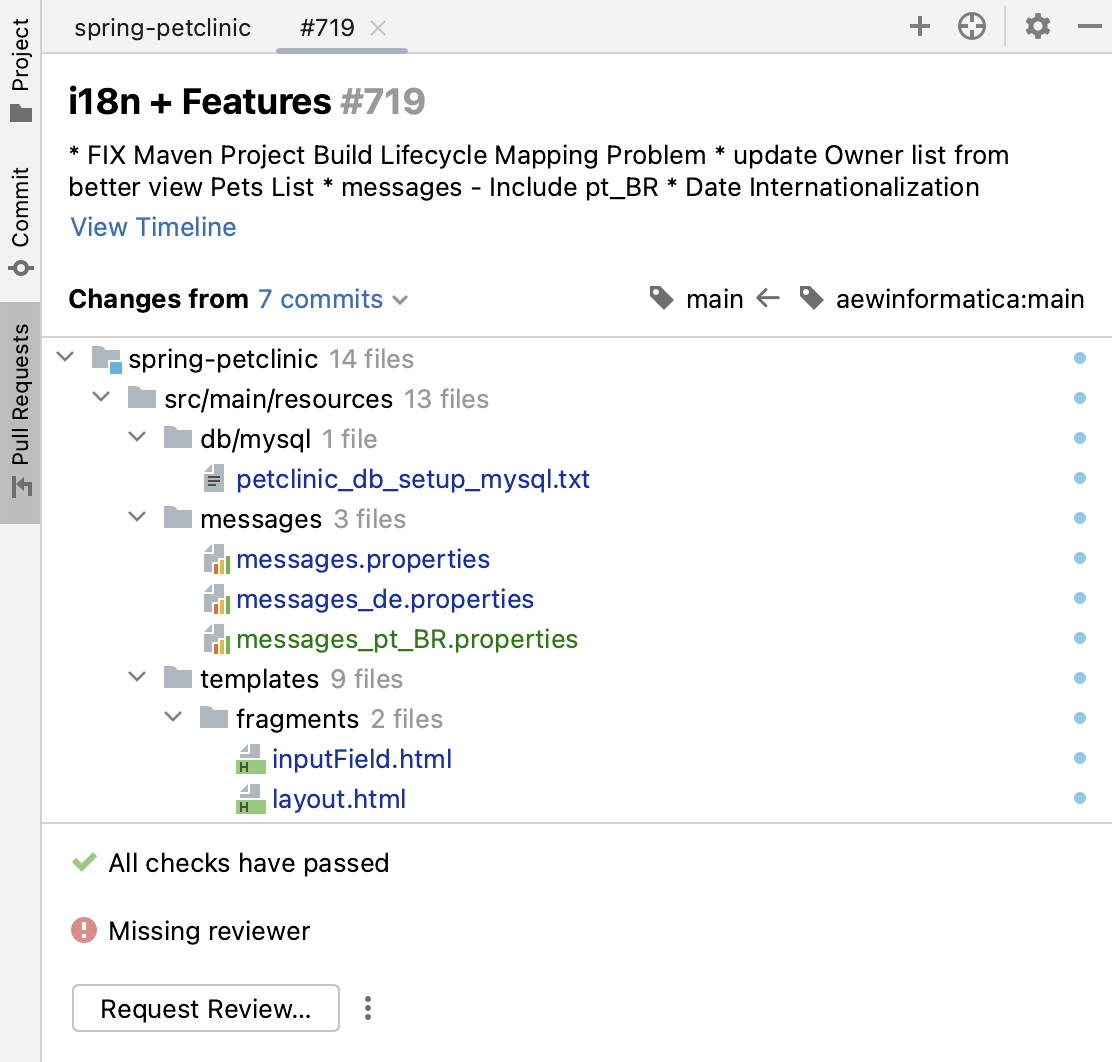The image size is (1112, 1062).
Task: Open the Commit tool window
Action: point(18,210)
